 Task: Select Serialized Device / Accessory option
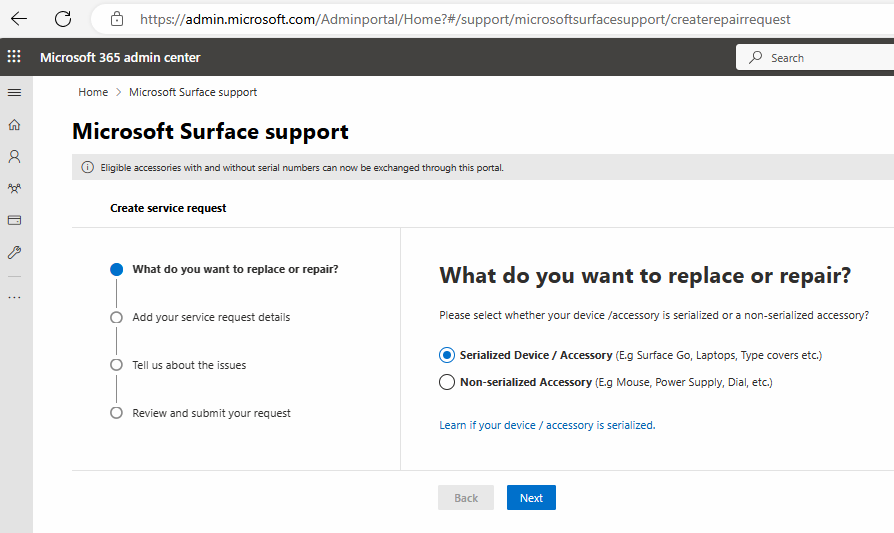pos(447,355)
